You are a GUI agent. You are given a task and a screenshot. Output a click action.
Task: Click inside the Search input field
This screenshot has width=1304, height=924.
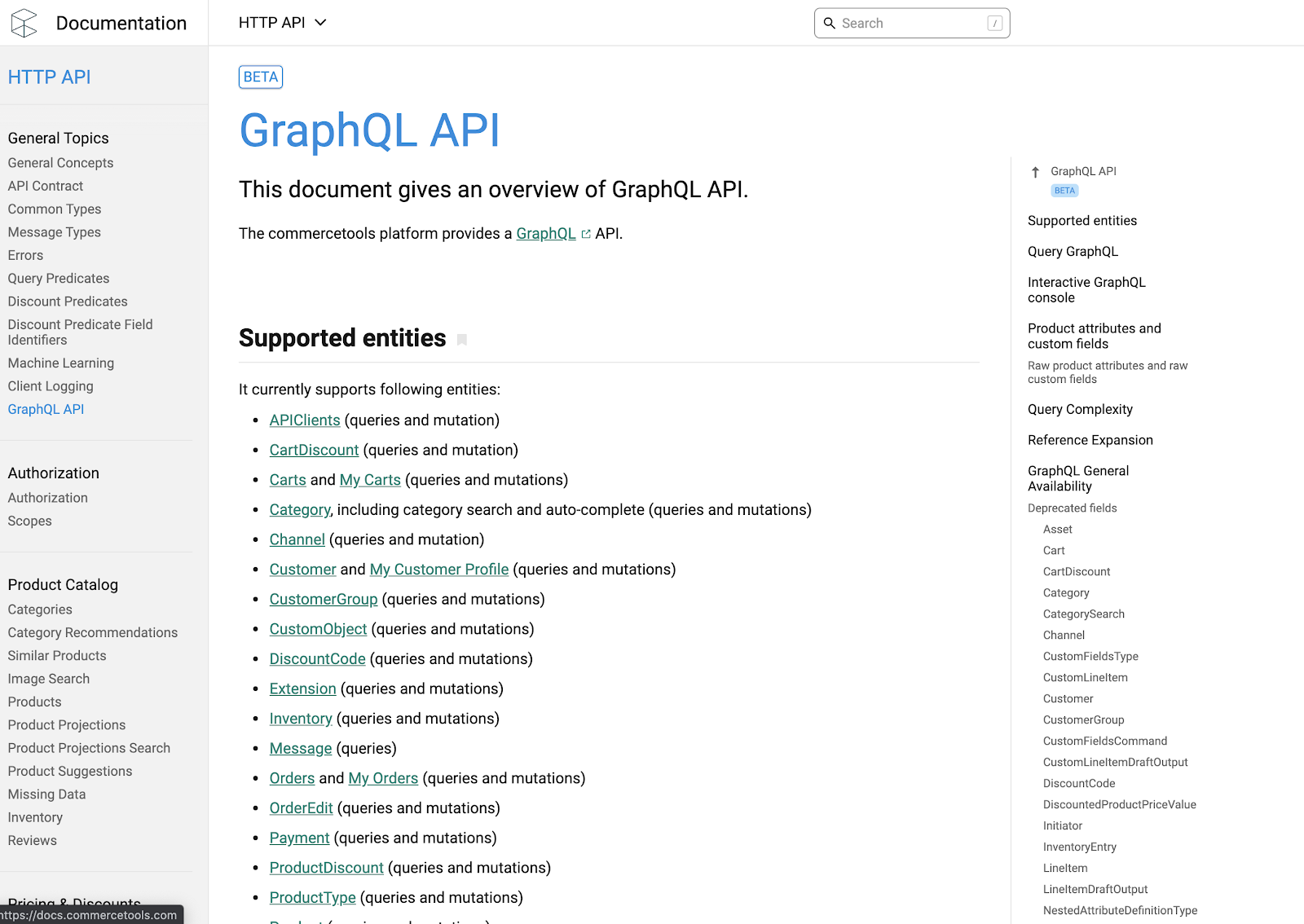pyautogui.click(x=905, y=23)
